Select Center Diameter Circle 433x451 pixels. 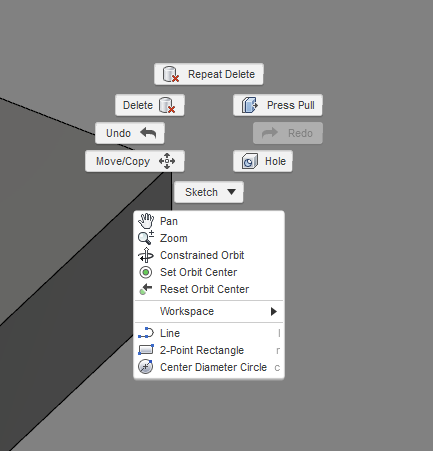(209, 367)
